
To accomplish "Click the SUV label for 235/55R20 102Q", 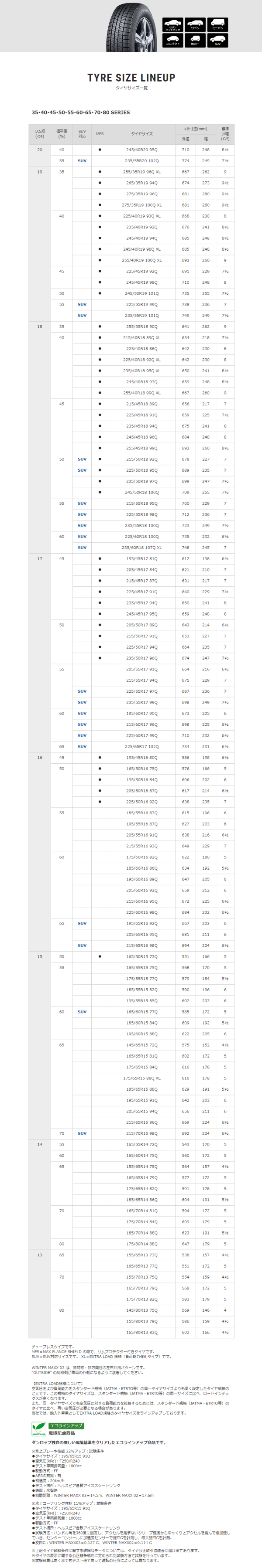I will 82,161.
